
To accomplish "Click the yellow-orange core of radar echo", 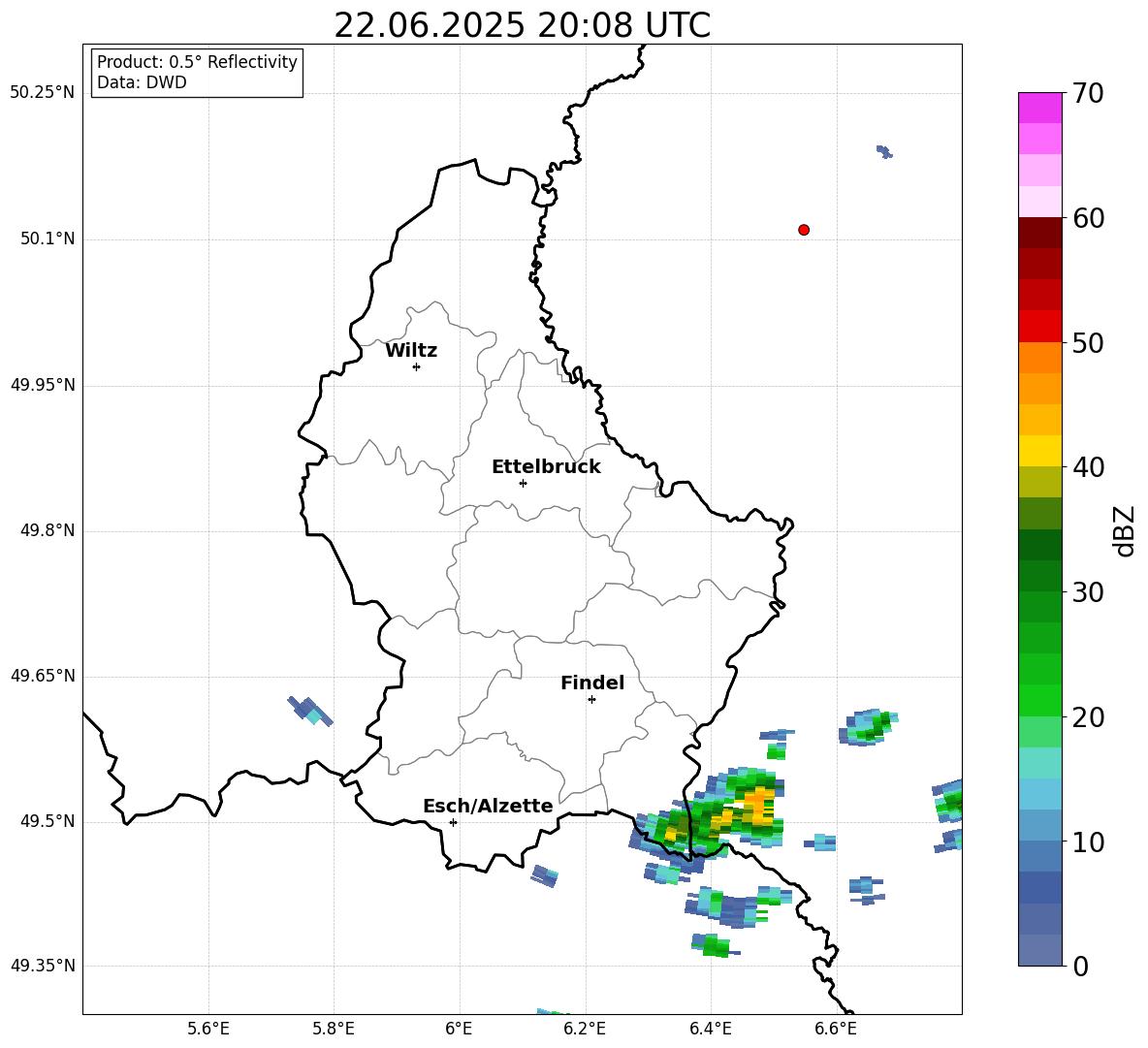I will pyautogui.click(x=757, y=807).
